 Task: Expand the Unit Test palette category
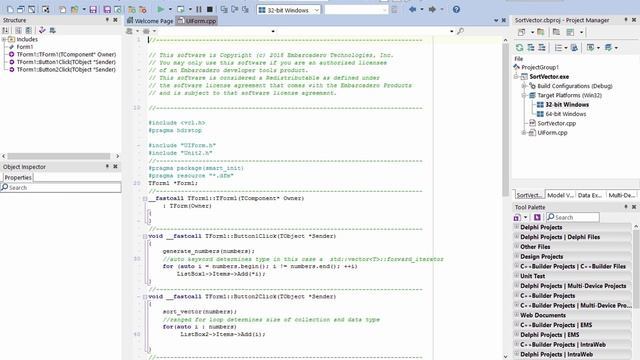click(x=517, y=276)
